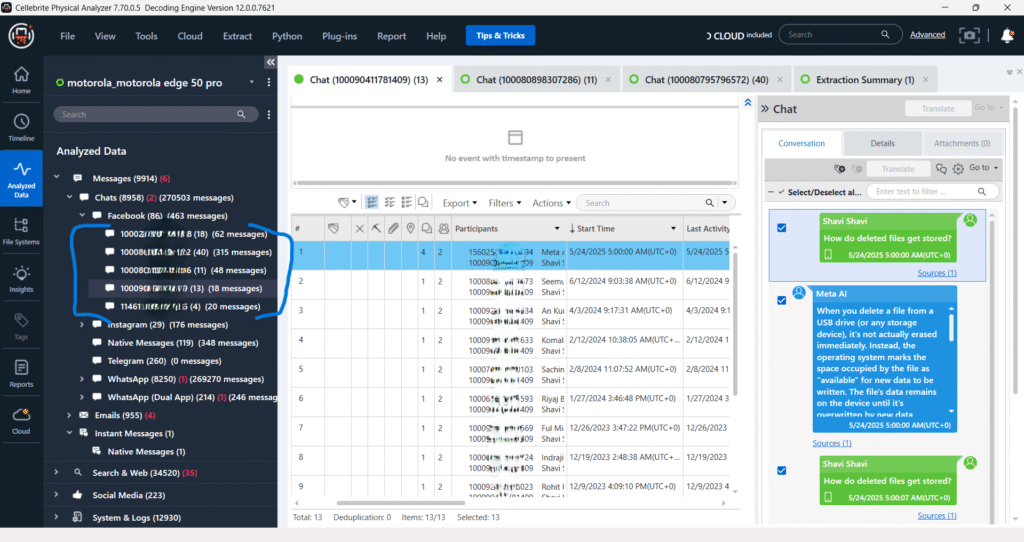Uncheck the 5:00:07 AM Shavi Shavi message checkbox

(x=782, y=471)
